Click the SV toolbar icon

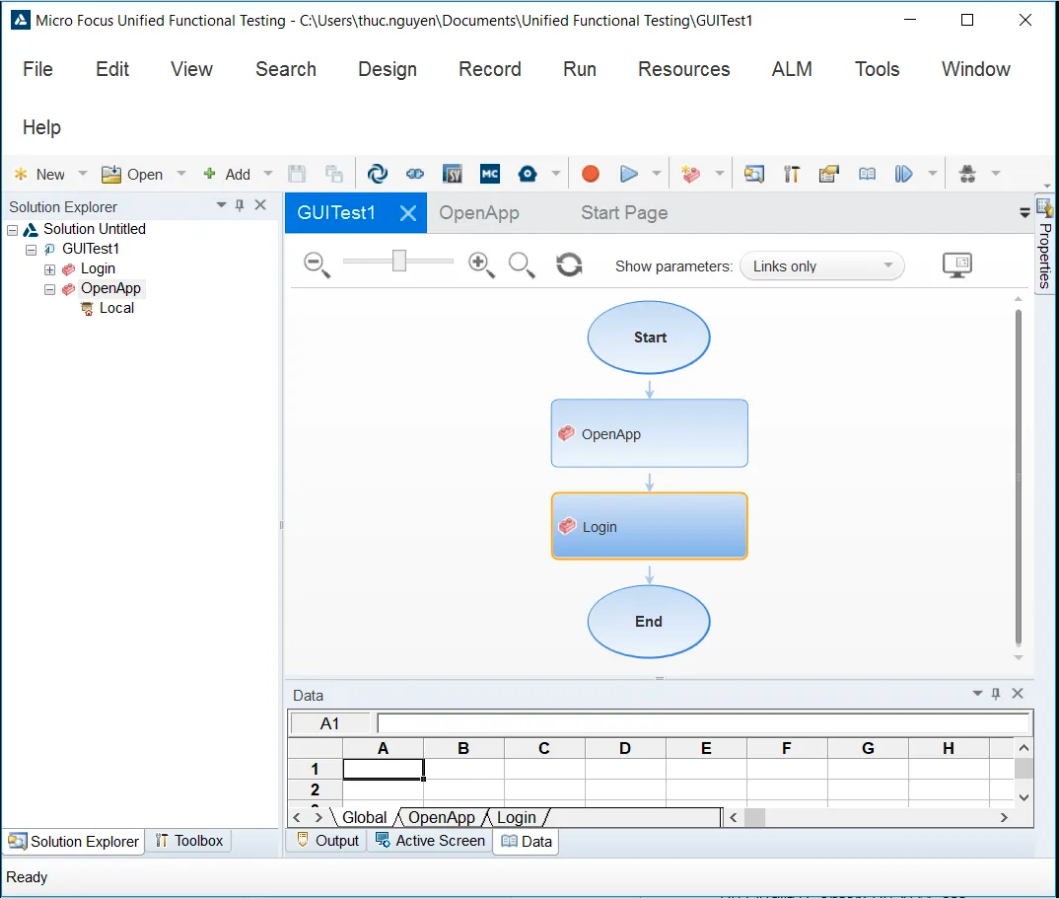(x=452, y=174)
